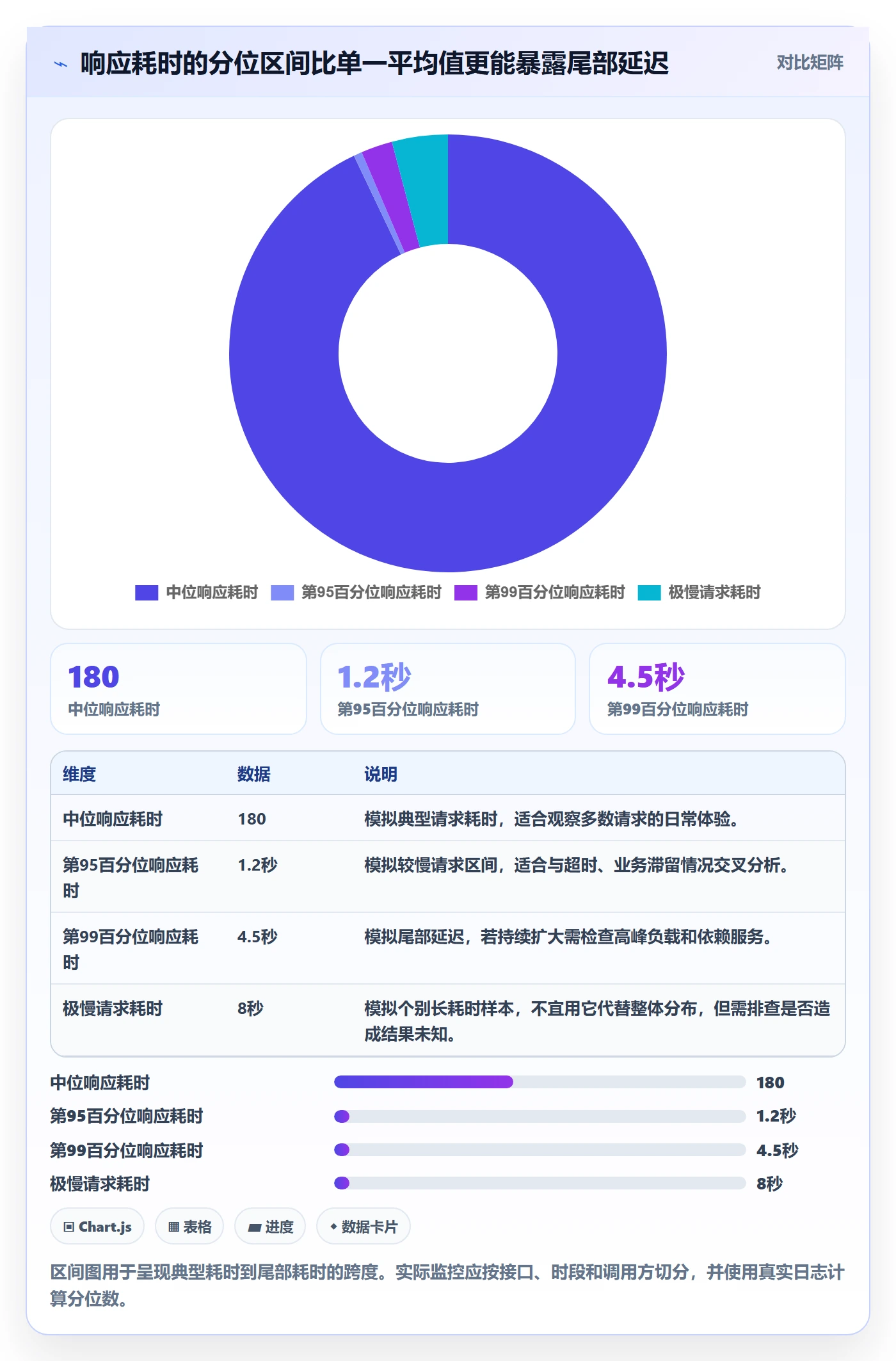Viewport: 896px width, 1361px height.
Task: Click the 维度 column header
Action: 79,774
